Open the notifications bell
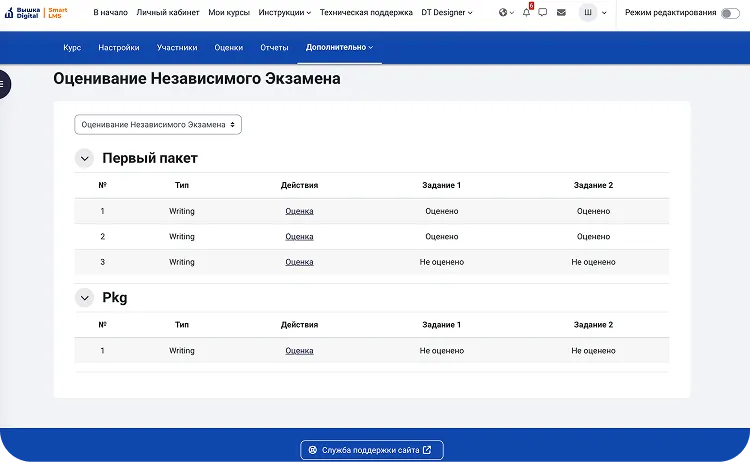 [527, 12]
